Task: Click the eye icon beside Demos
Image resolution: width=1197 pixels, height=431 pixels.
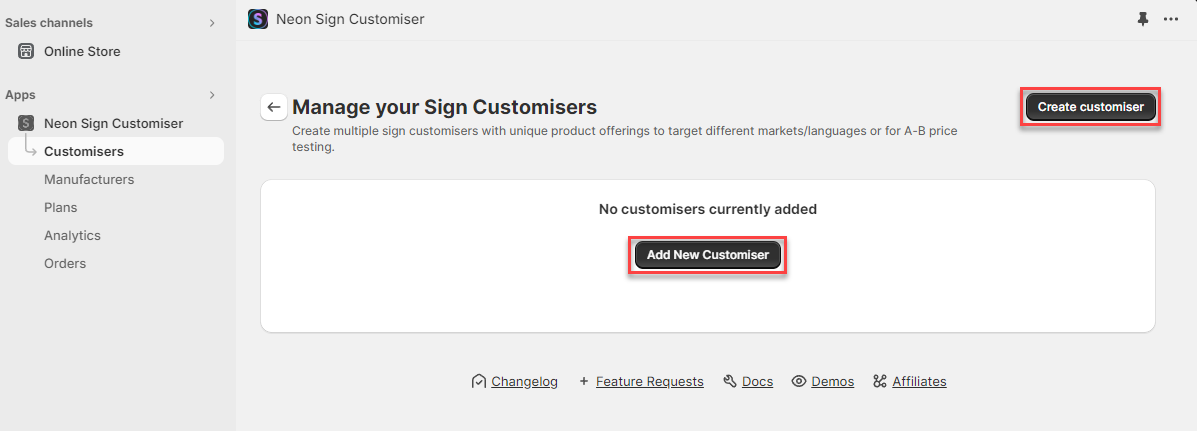Action: (x=799, y=381)
